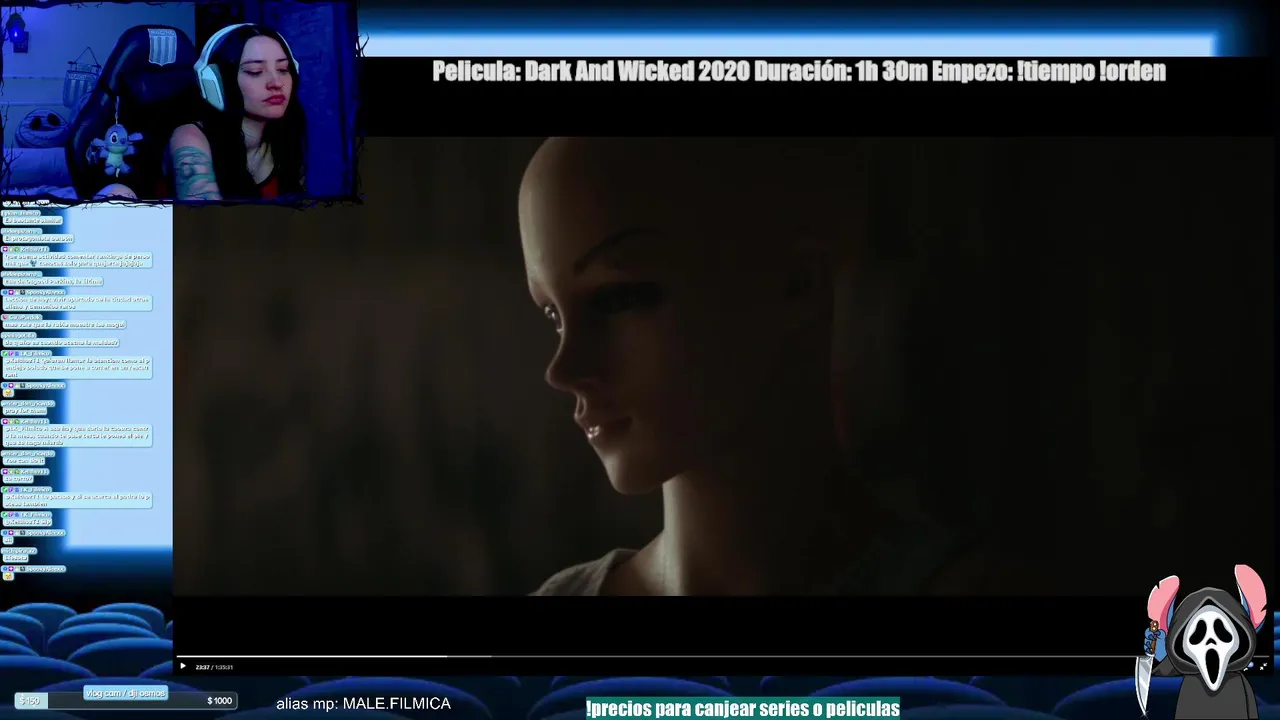Click the 'vlog cam / dji osmos' goal label
This screenshot has height=720, width=1280.
click(125, 693)
